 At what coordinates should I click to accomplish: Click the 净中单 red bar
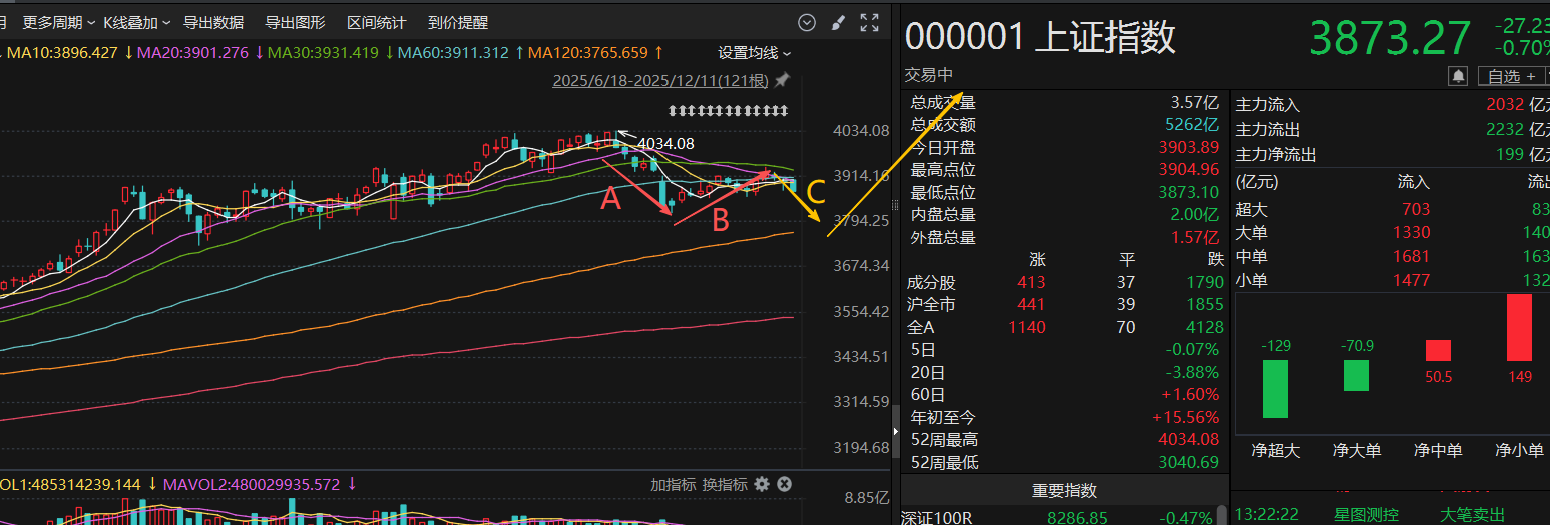click(x=1438, y=350)
